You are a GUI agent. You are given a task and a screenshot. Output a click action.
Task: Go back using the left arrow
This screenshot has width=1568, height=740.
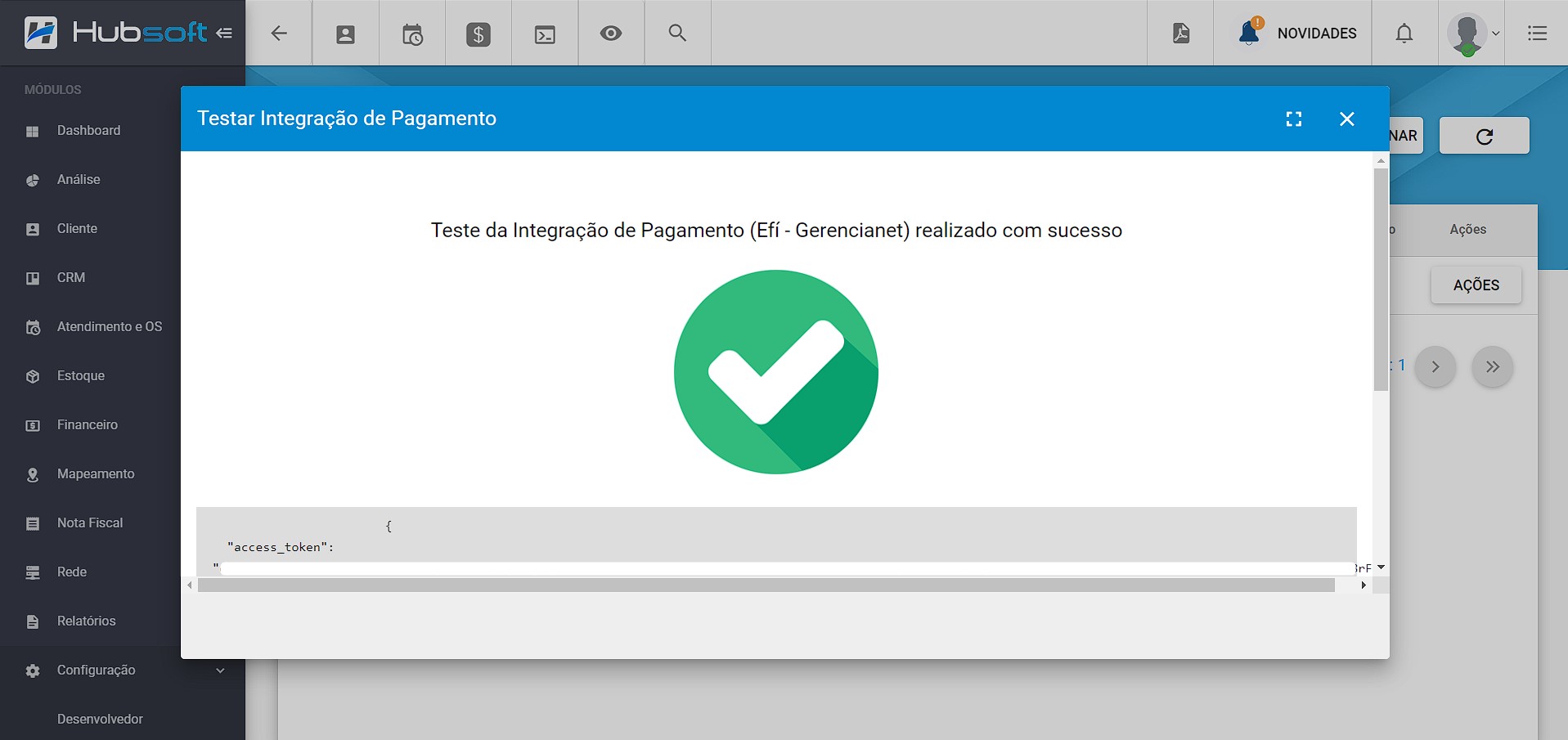click(x=279, y=34)
